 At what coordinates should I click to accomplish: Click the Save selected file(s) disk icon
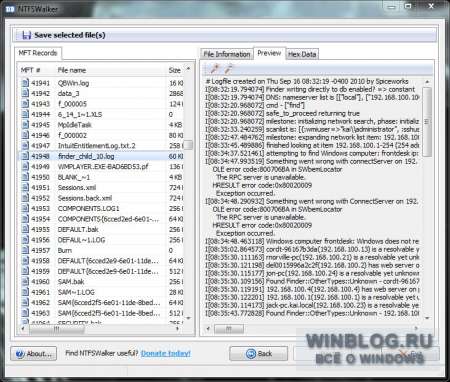(27, 35)
